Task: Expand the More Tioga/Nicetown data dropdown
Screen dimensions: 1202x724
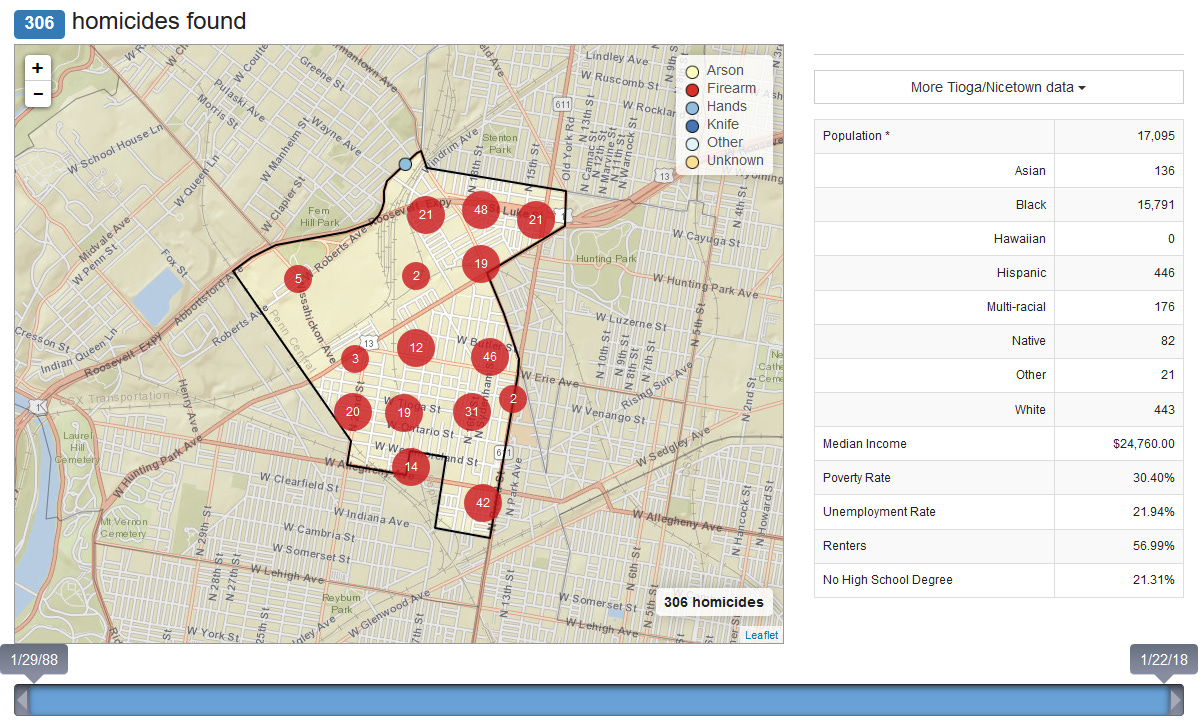Action: (998, 87)
